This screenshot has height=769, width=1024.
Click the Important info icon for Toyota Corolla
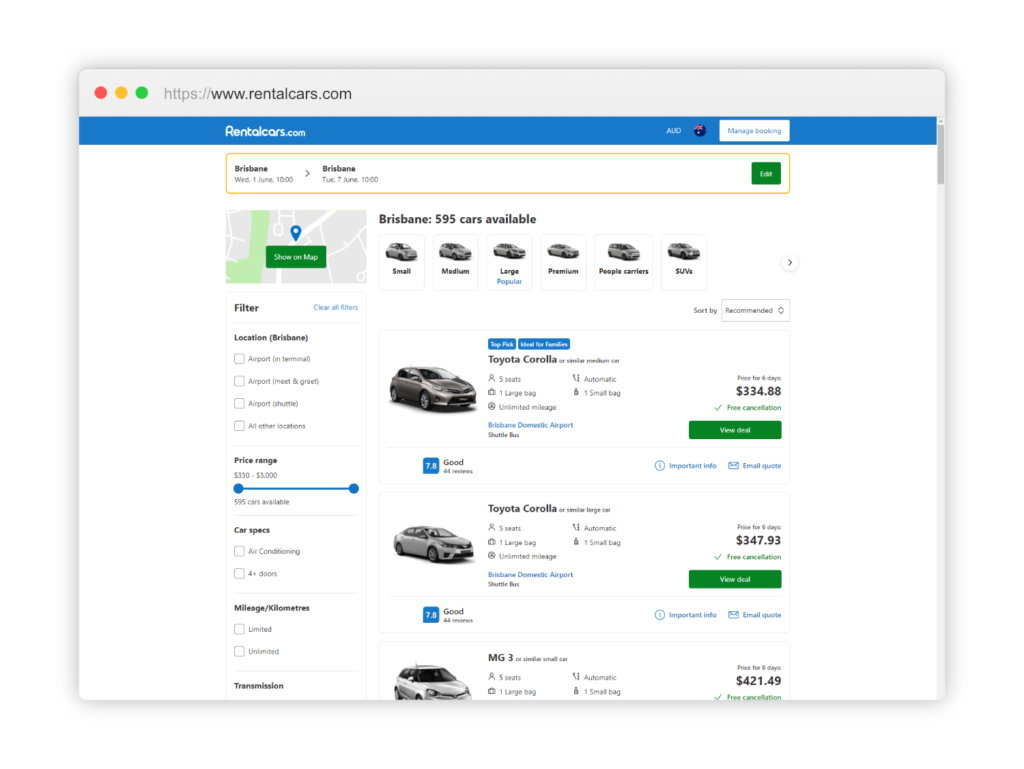coord(659,465)
